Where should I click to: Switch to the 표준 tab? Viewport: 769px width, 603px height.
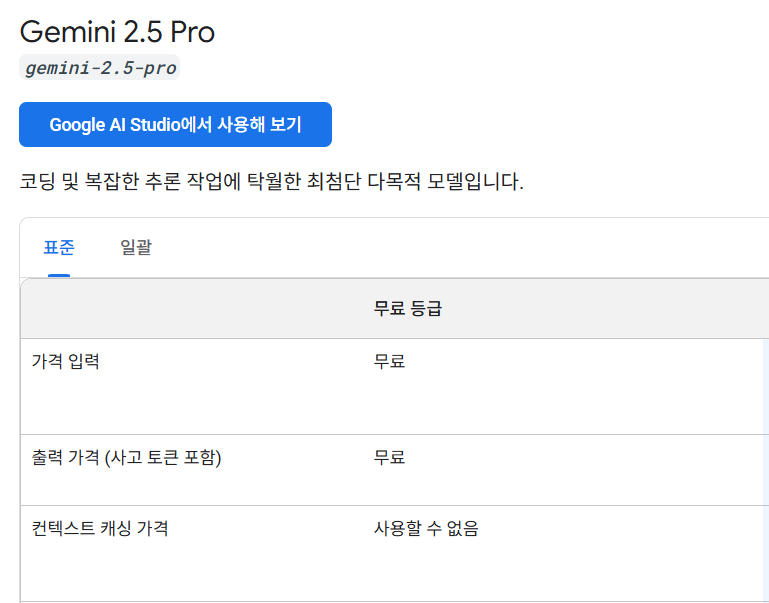tap(59, 247)
